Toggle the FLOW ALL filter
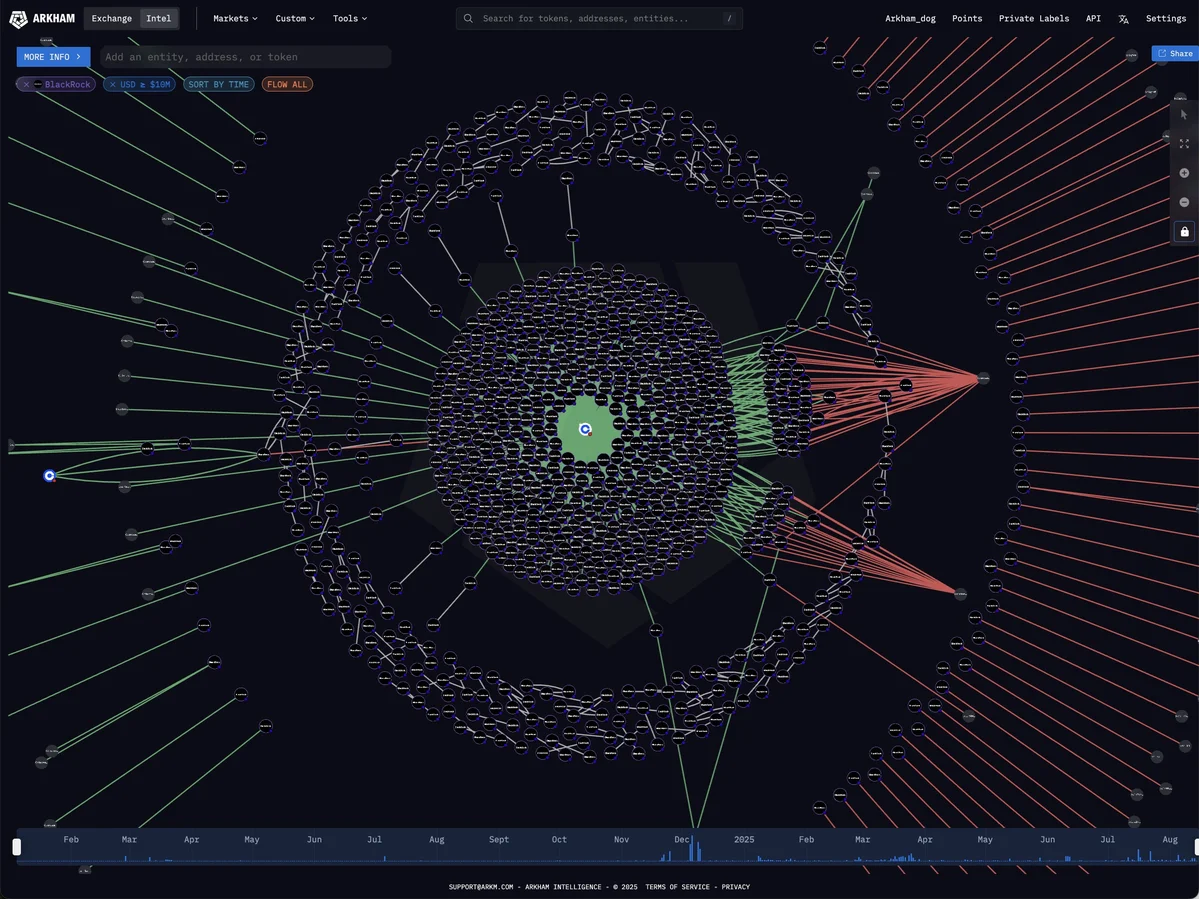Screen dimensions: 1199x899 [287, 85]
